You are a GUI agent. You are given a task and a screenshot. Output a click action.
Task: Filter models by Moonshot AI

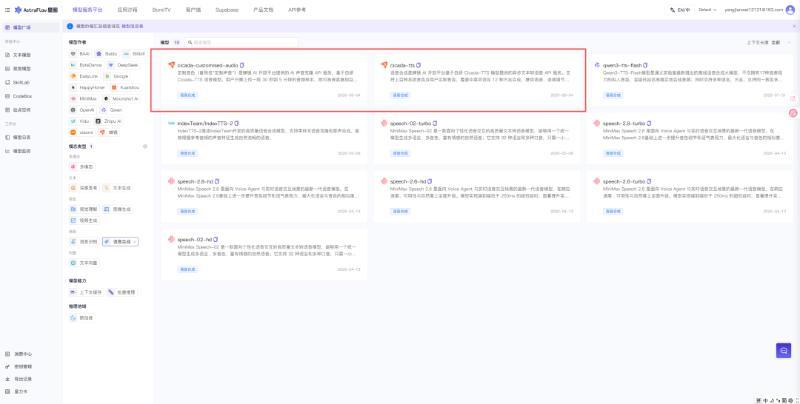(121, 98)
